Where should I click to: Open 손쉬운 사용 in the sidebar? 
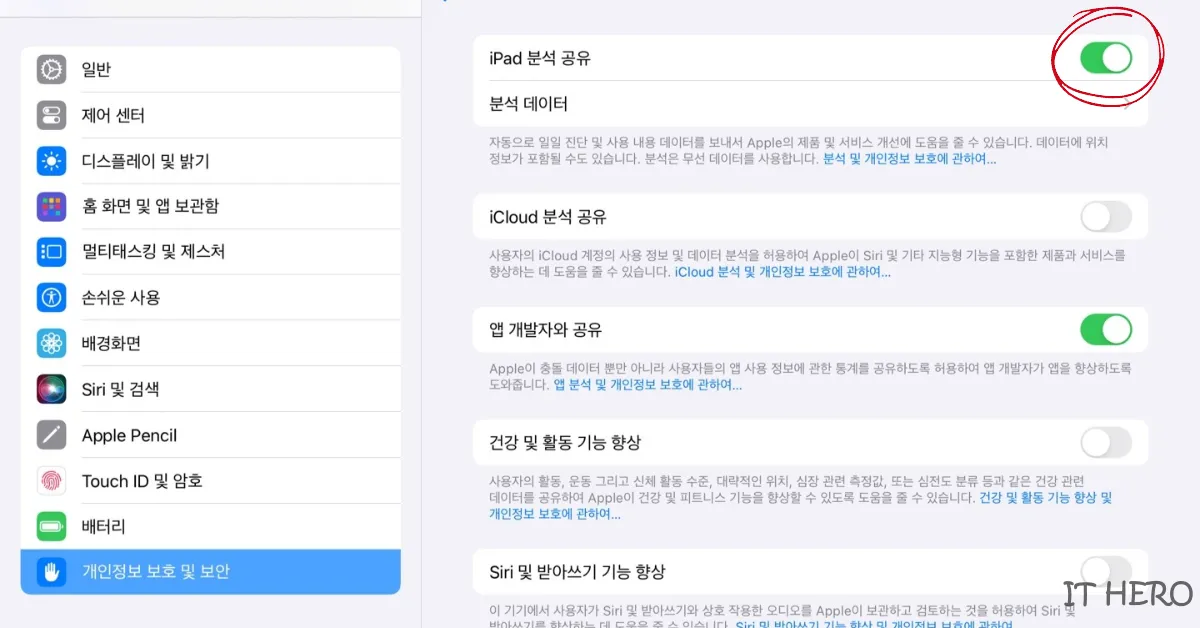coord(210,298)
